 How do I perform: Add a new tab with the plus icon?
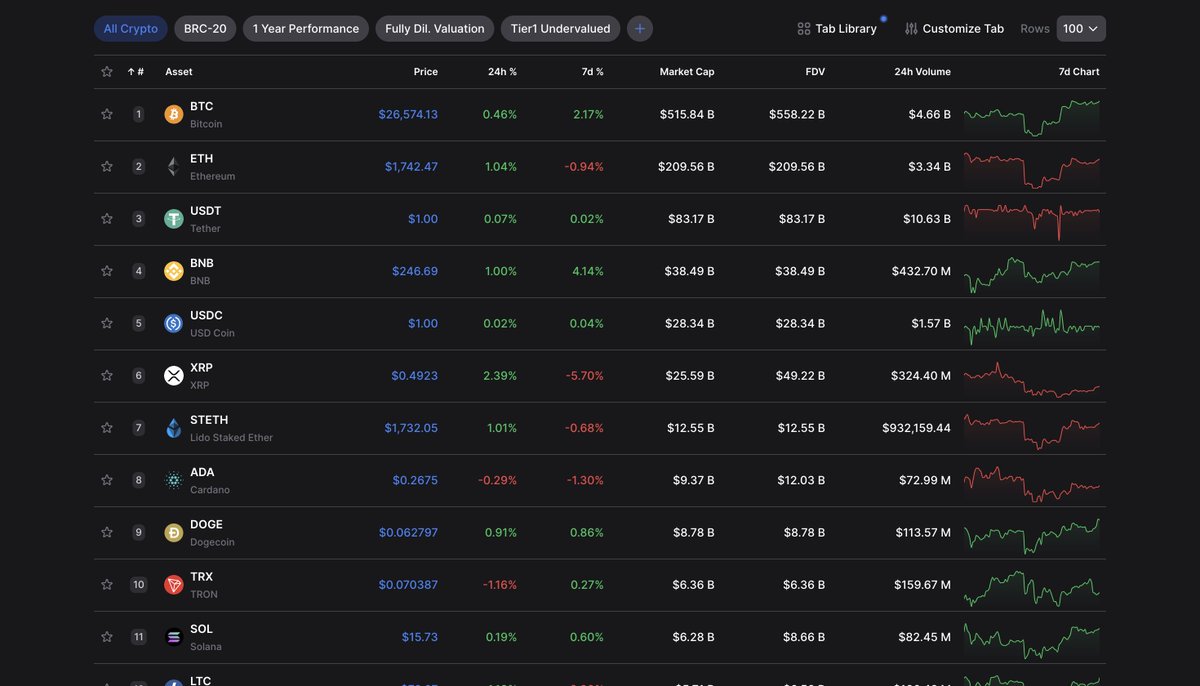[640, 29]
